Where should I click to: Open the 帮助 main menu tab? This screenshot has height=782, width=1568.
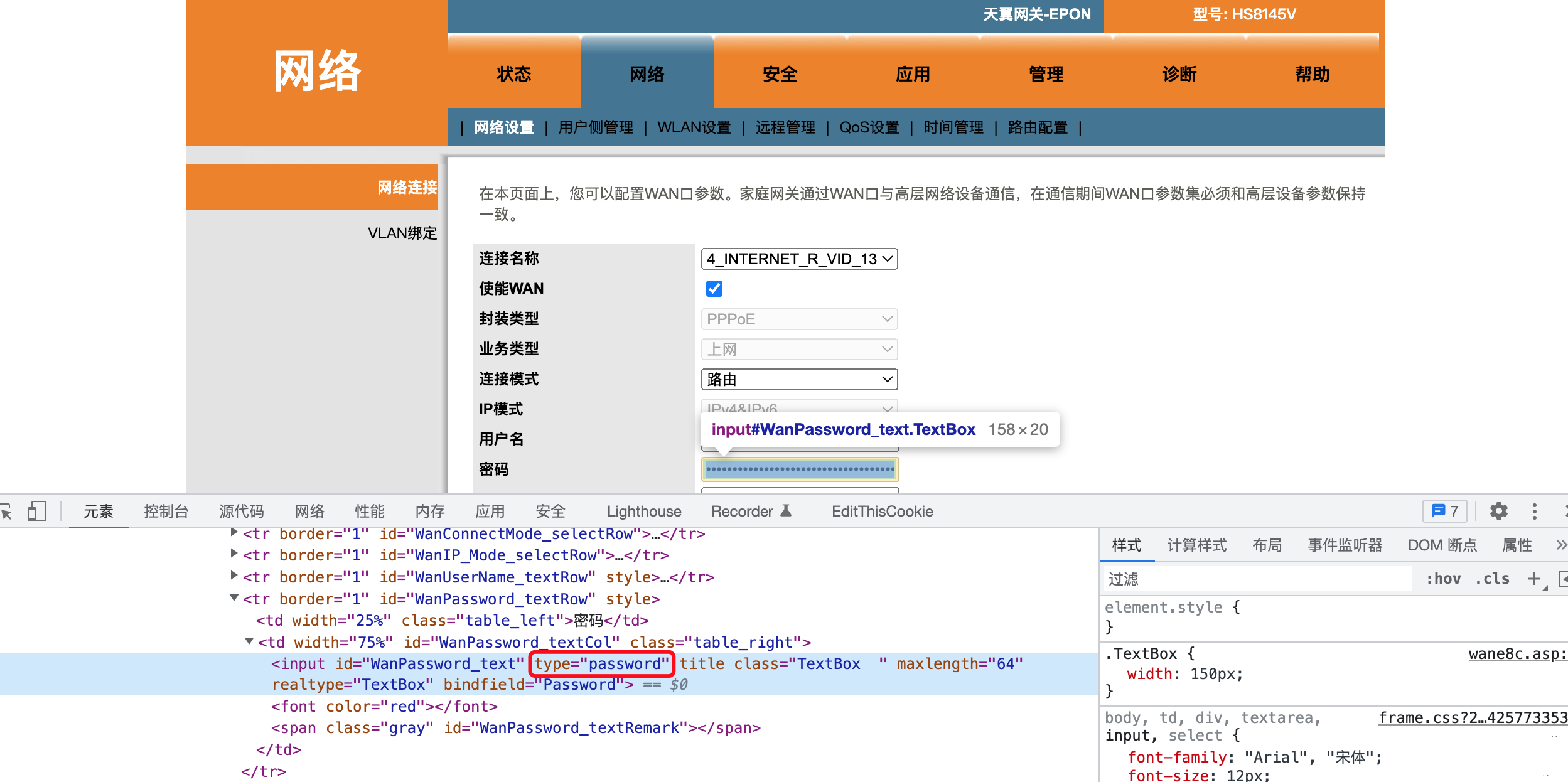pyautogui.click(x=1313, y=73)
